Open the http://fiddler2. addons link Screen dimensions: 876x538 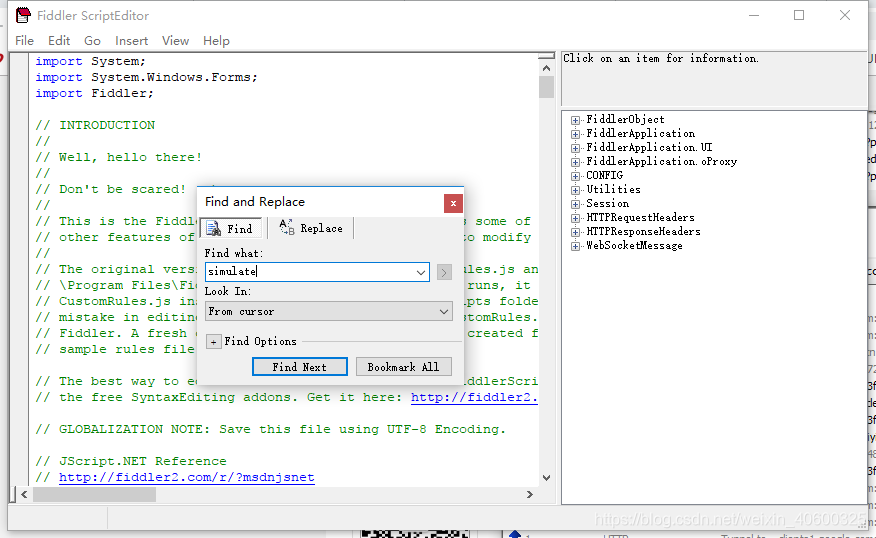474,397
